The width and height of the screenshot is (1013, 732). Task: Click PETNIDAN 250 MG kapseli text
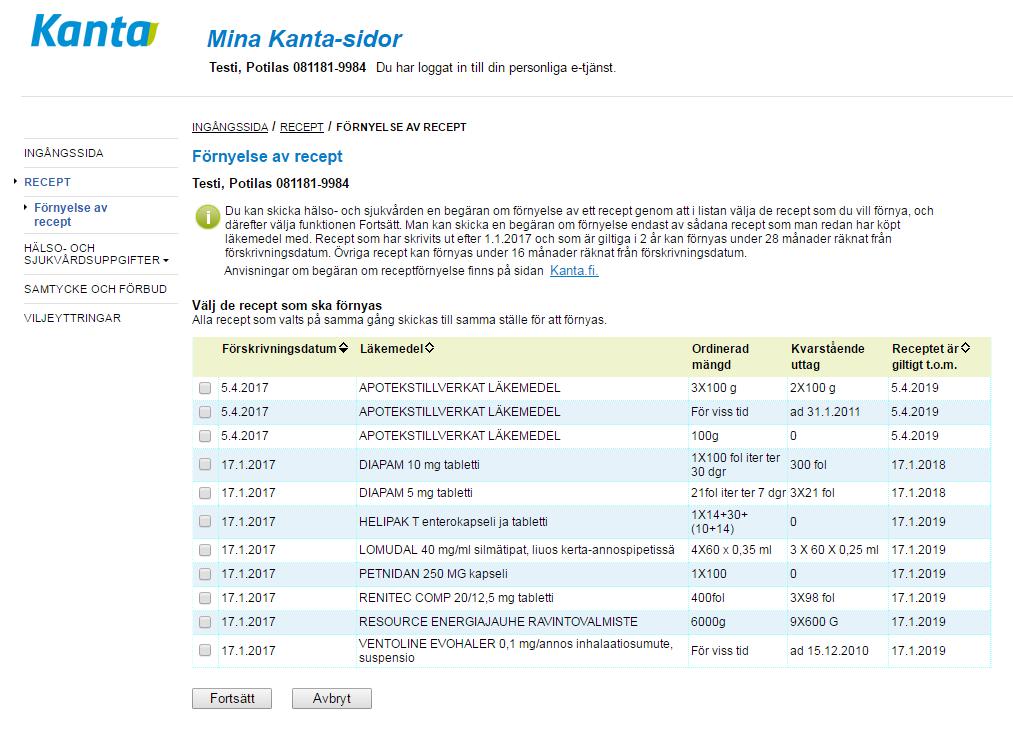[x=433, y=574]
